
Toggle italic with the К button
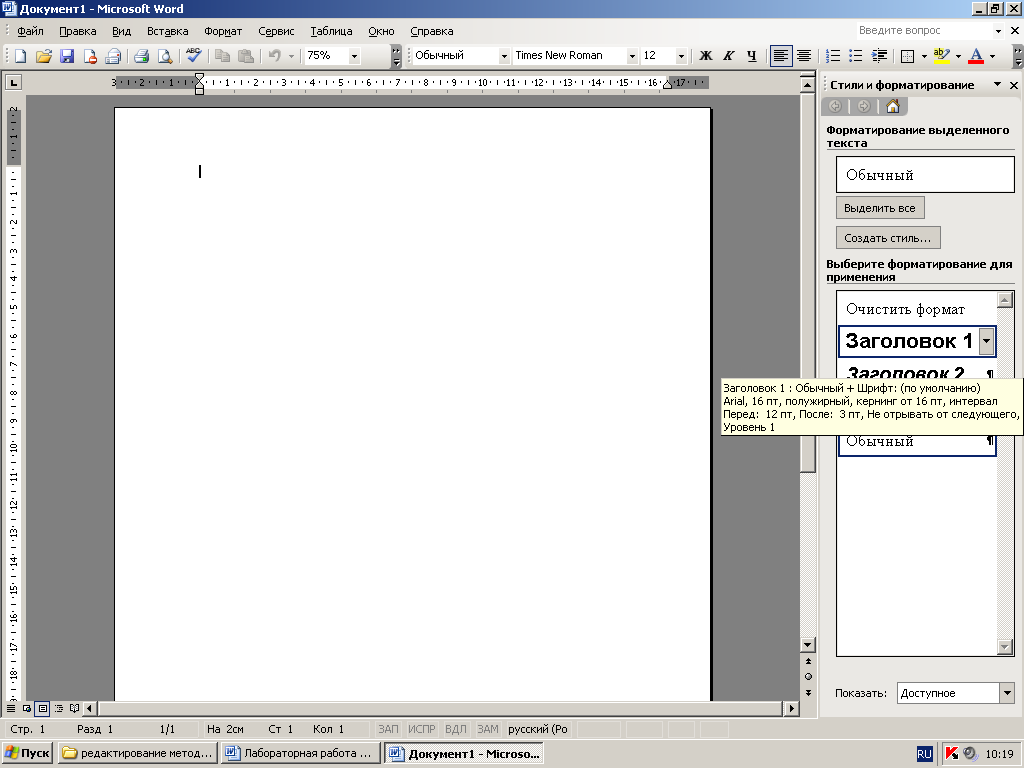click(729, 56)
